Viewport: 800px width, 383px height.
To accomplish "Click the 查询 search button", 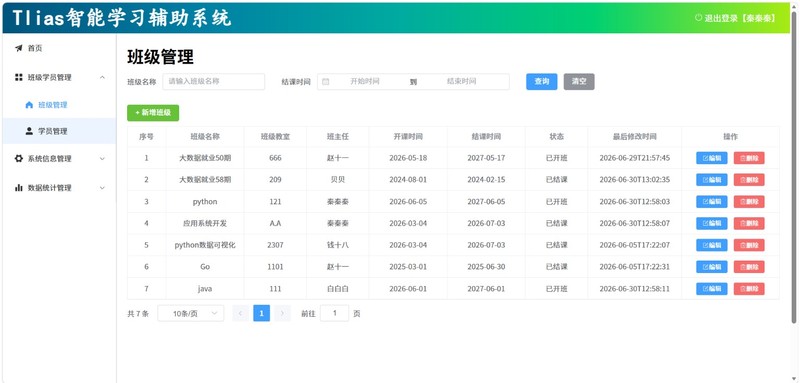I will tap(542, 82).
